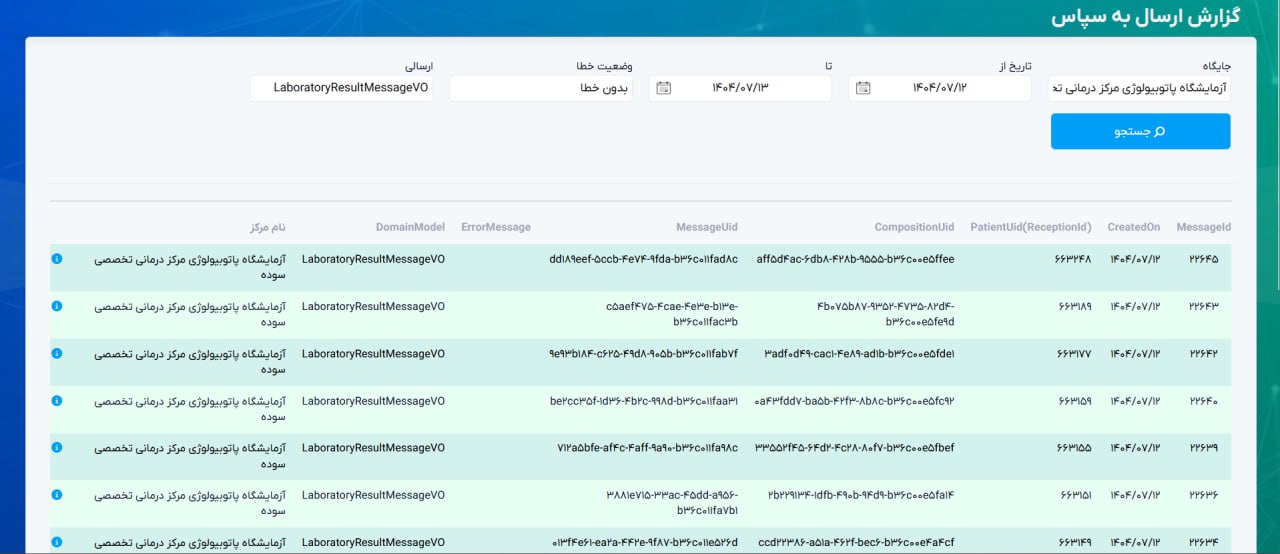Show details icon for message 22642 row

click(57, 353)
